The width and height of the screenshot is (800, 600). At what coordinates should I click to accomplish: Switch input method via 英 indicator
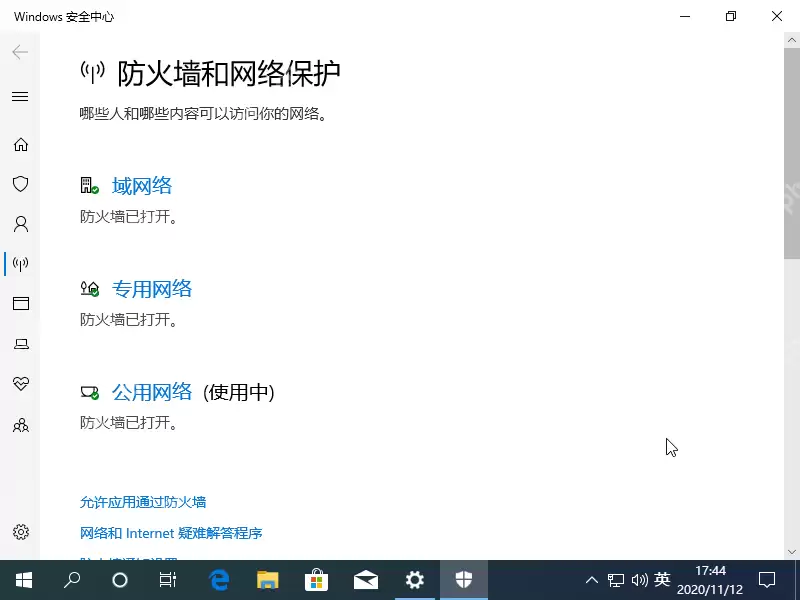[x=664, y=580]
